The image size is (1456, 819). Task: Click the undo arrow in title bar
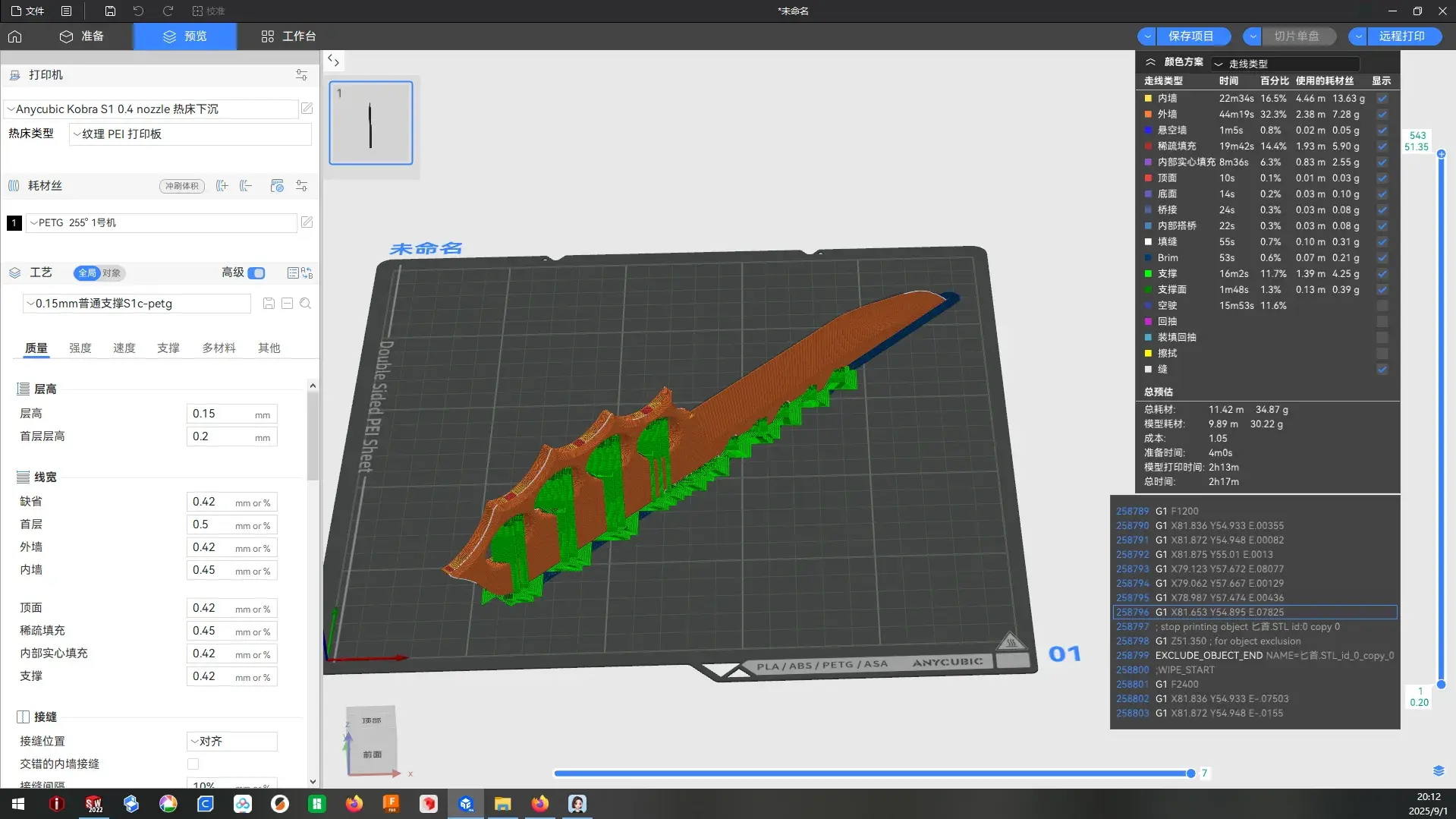tap(138, 11)
